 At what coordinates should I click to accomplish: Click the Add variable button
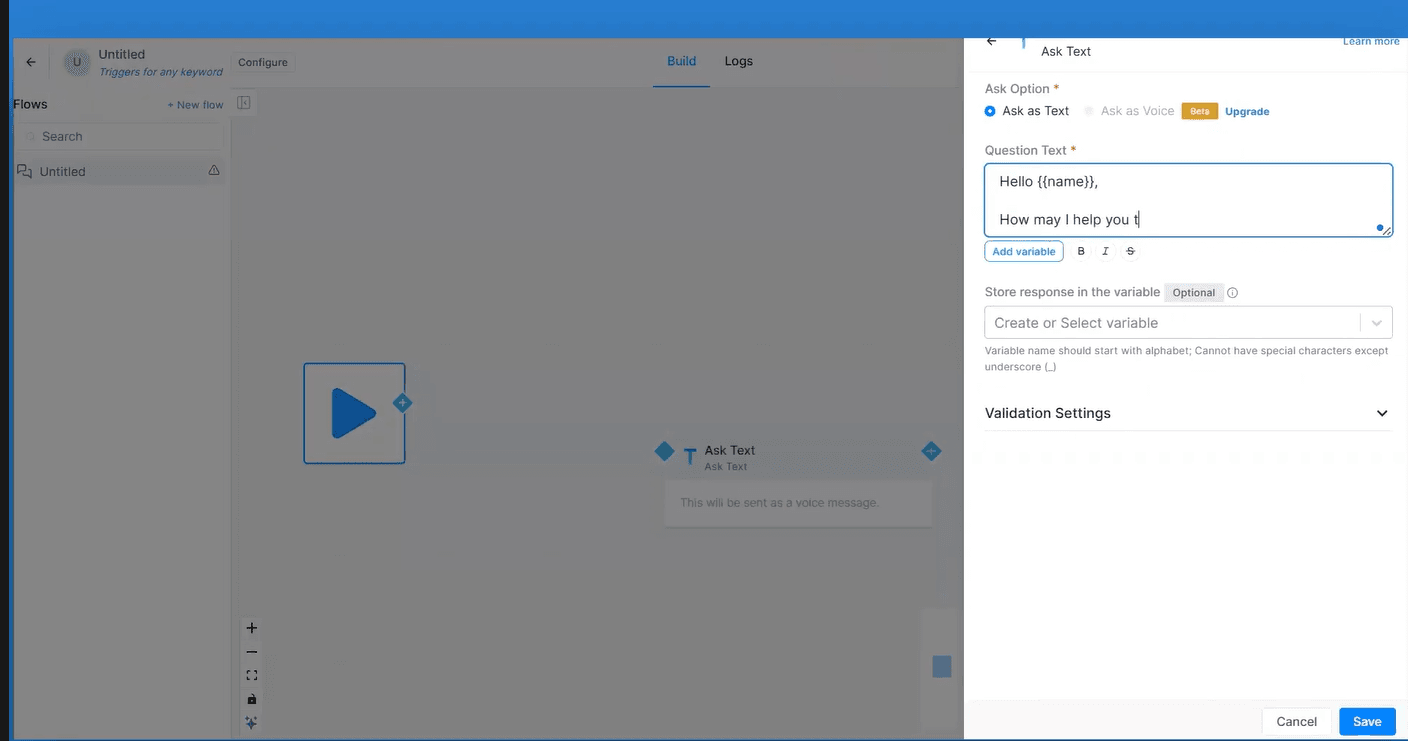tap(1023, 252)
